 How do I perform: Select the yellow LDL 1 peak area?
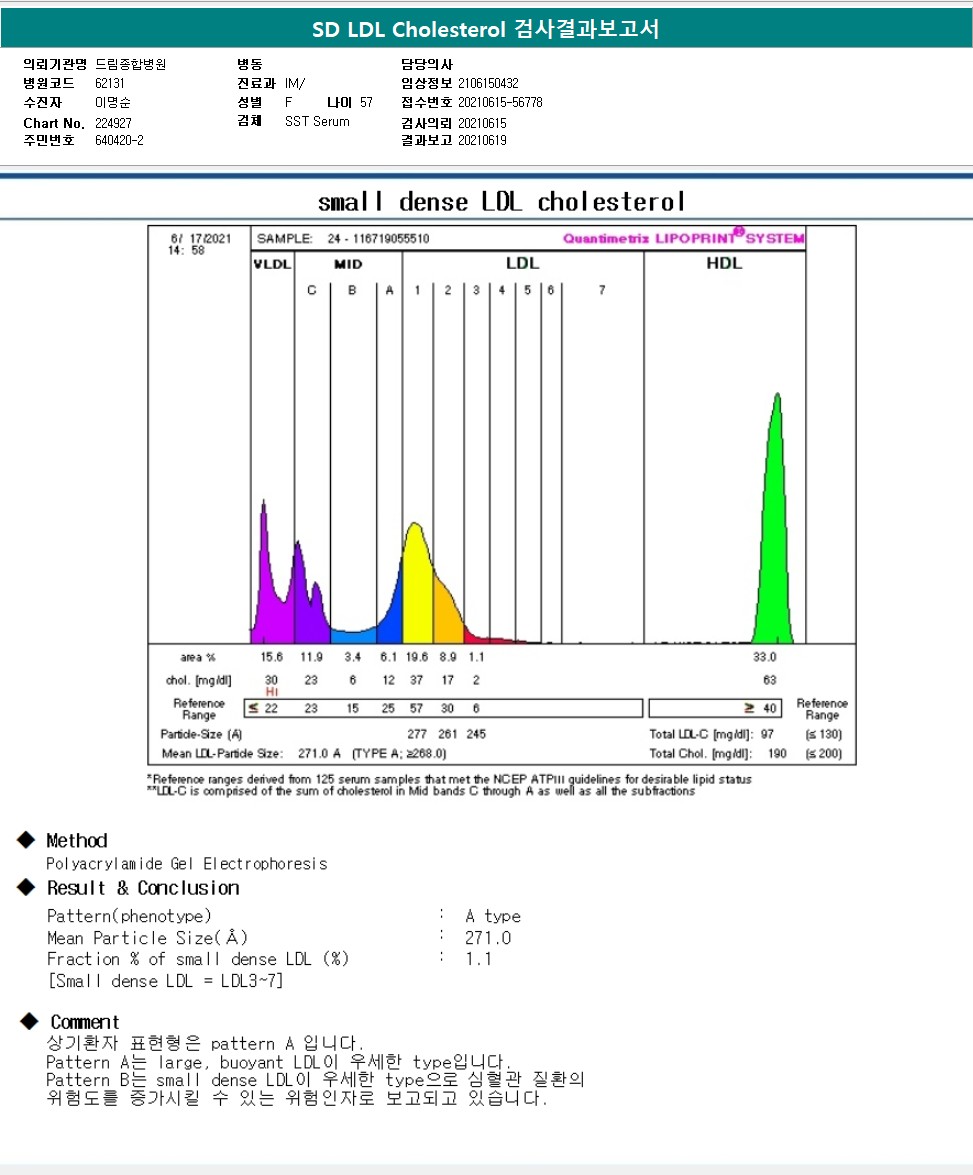[416, 590]
